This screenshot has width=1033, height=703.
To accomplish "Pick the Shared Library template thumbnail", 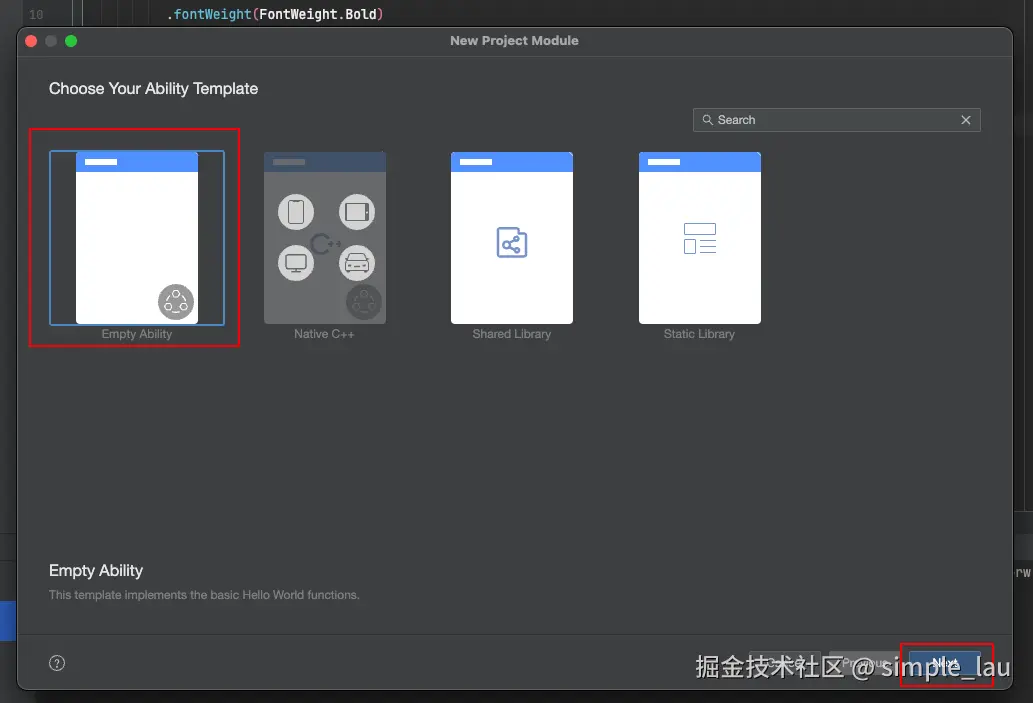I will 512,238.
